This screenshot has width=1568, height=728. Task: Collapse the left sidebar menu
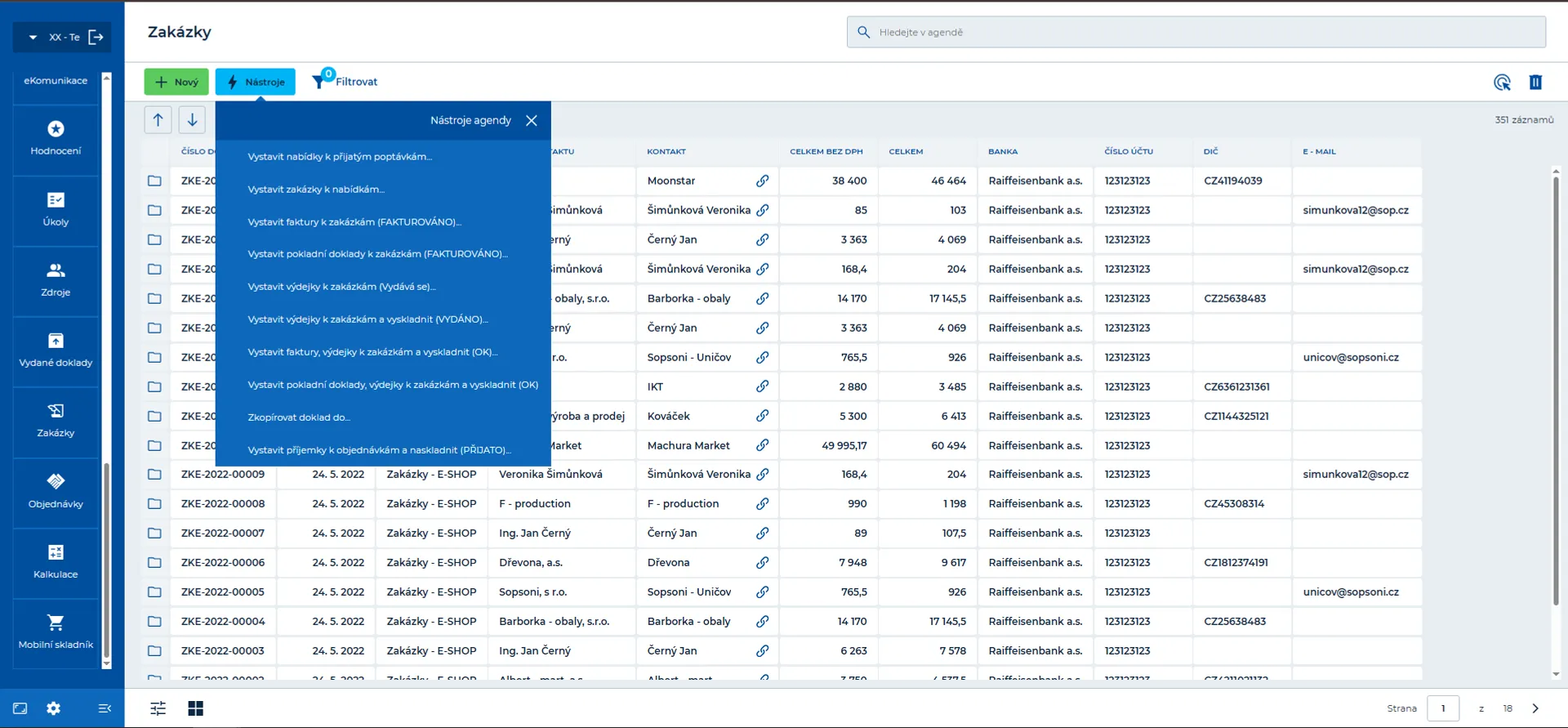(105, 708)
